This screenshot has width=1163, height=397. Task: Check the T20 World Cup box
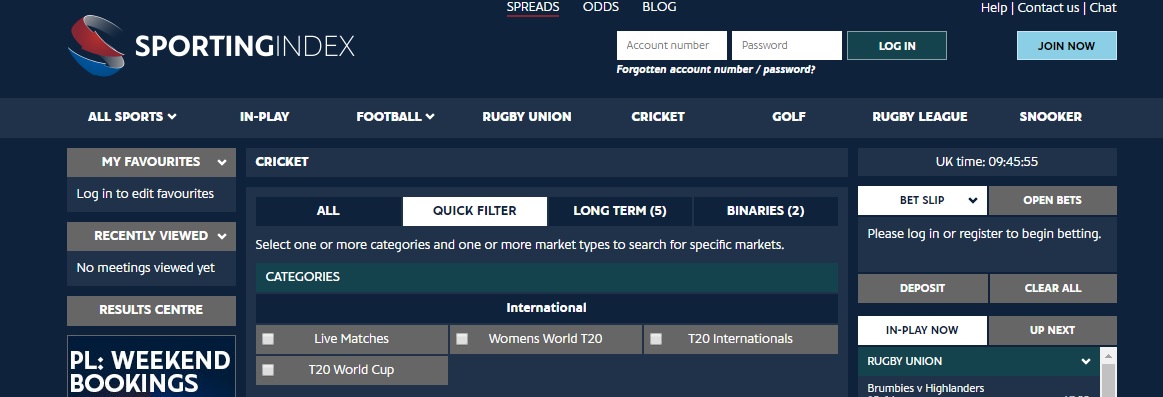pos(268,370)
